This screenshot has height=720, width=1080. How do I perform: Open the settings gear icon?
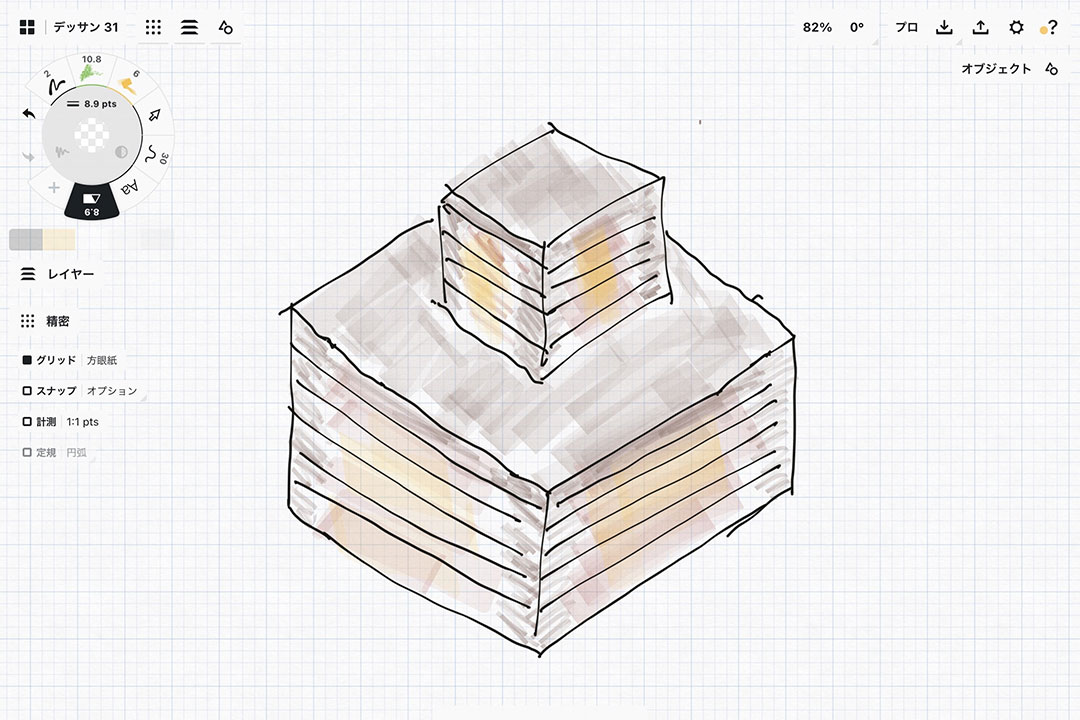[1016, 27]
